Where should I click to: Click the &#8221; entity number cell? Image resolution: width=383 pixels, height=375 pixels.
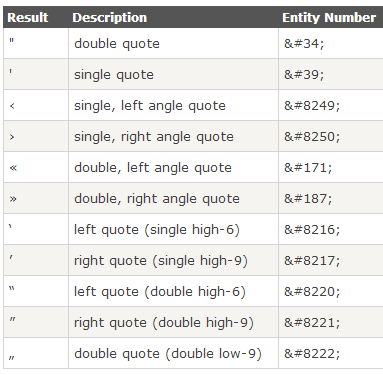click(x=331, y=322)
